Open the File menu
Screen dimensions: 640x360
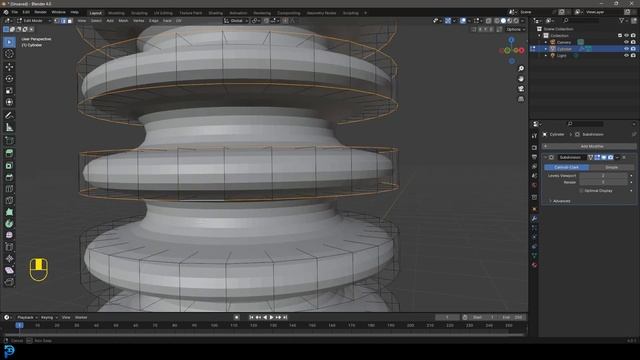(14, 12)
